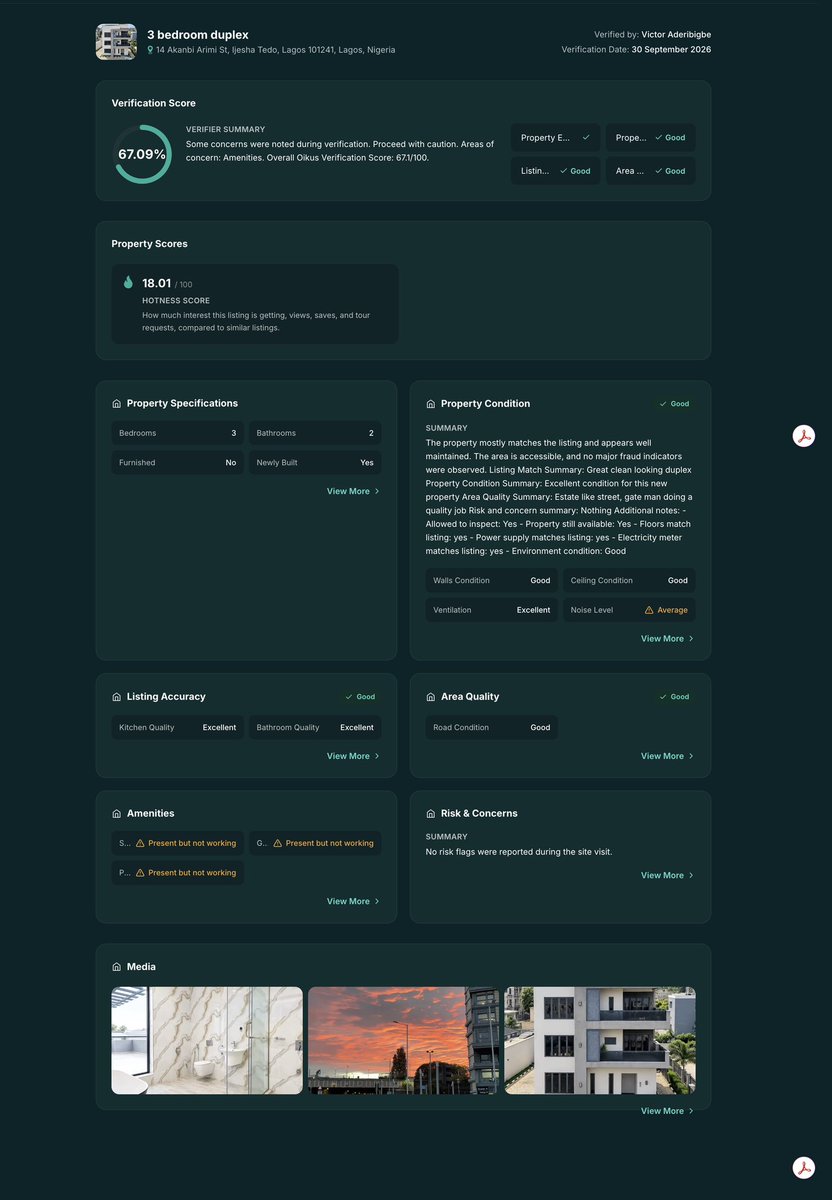The image size is (832, 1200).
Task: Expand View More under Property Specifications
Action: pos(353,491)
